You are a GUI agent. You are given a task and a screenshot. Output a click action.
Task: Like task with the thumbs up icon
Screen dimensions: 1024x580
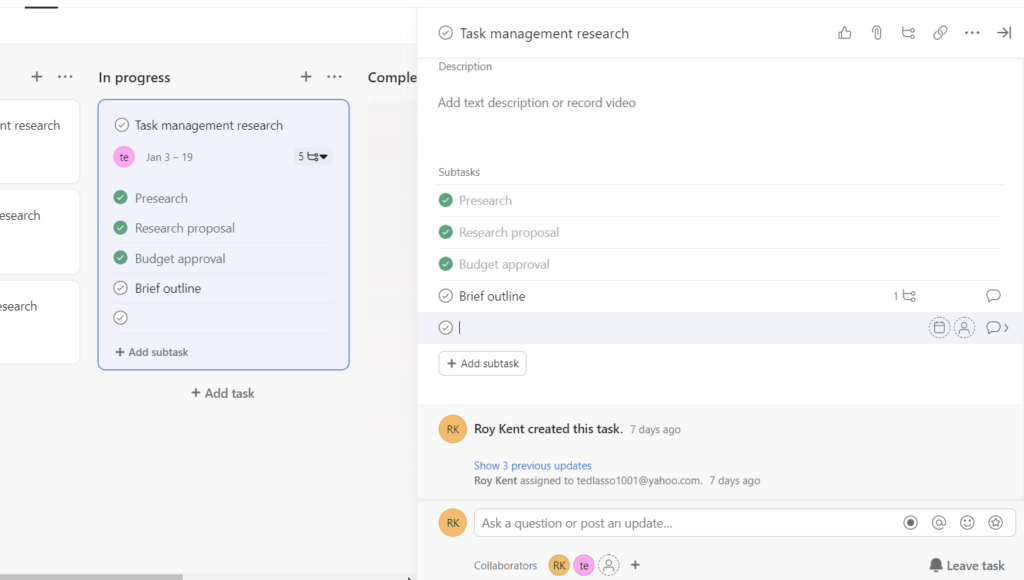845,33
